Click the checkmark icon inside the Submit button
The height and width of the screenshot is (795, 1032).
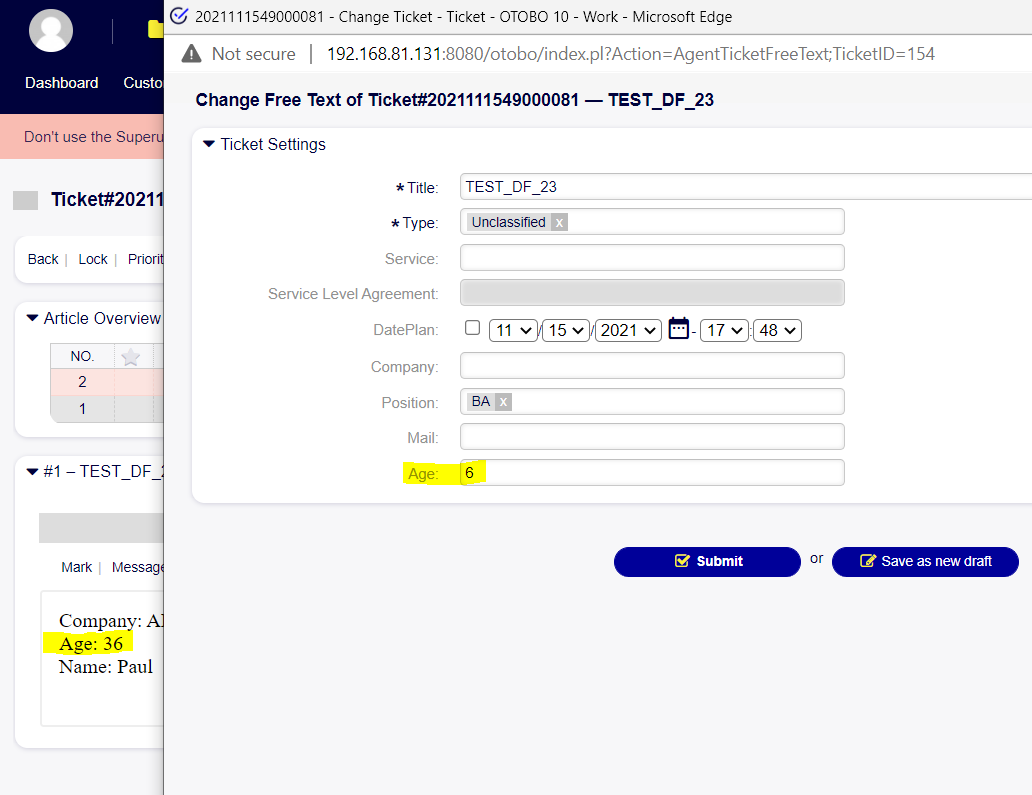(x=681, y=561)
